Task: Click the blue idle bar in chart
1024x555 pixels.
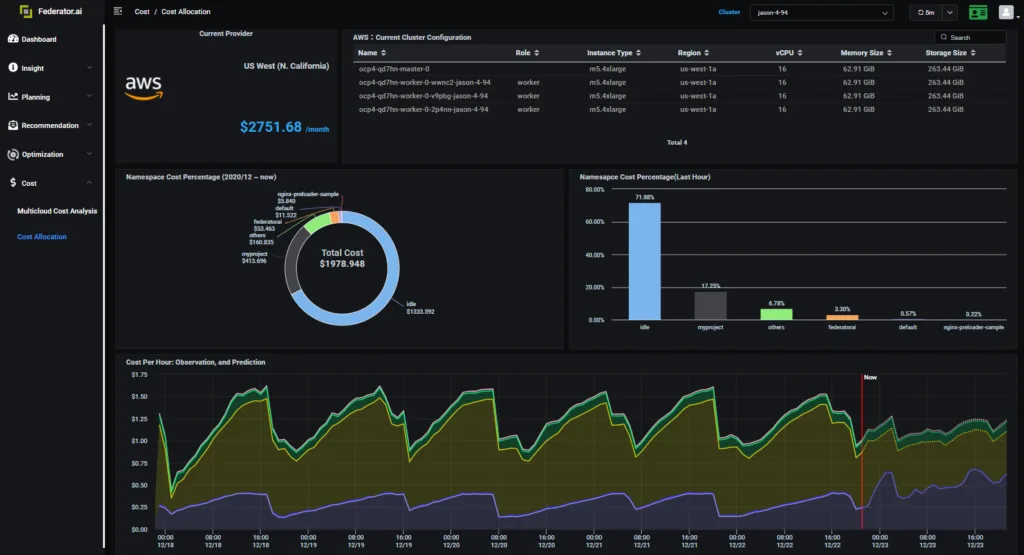Action: (645, 261)
